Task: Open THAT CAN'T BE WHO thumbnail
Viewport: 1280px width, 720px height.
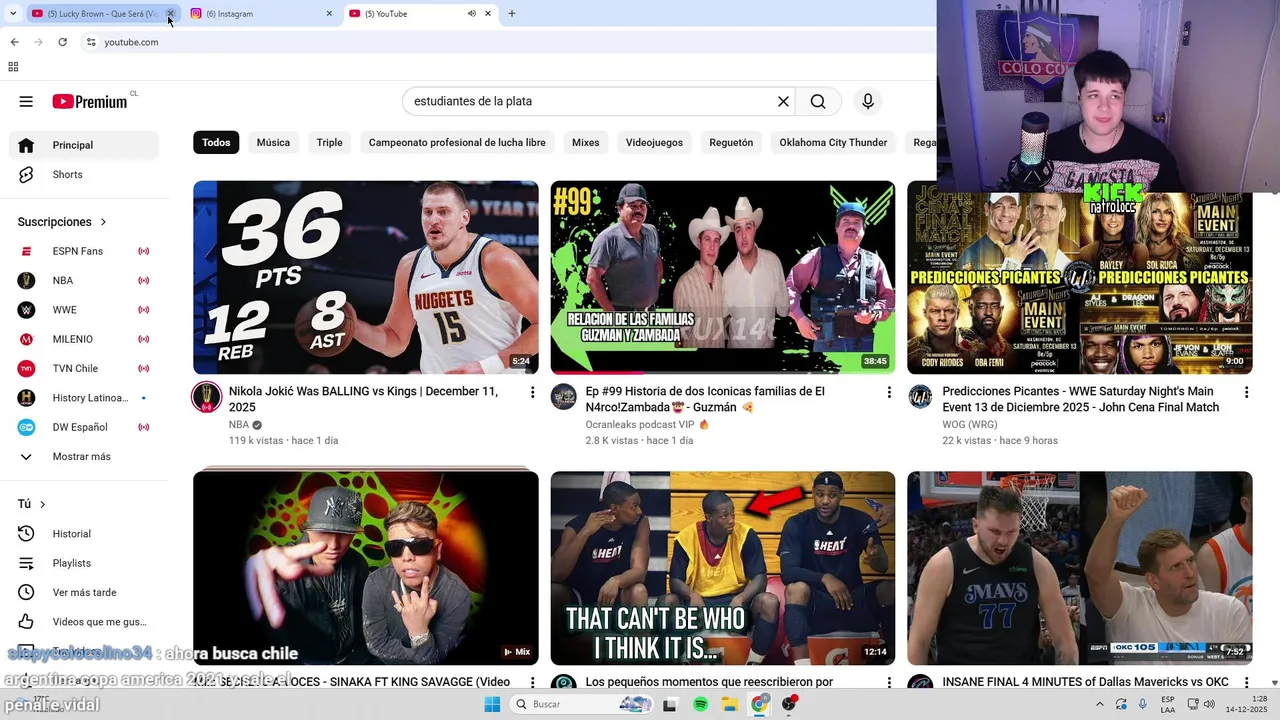Action: point(723,568)
